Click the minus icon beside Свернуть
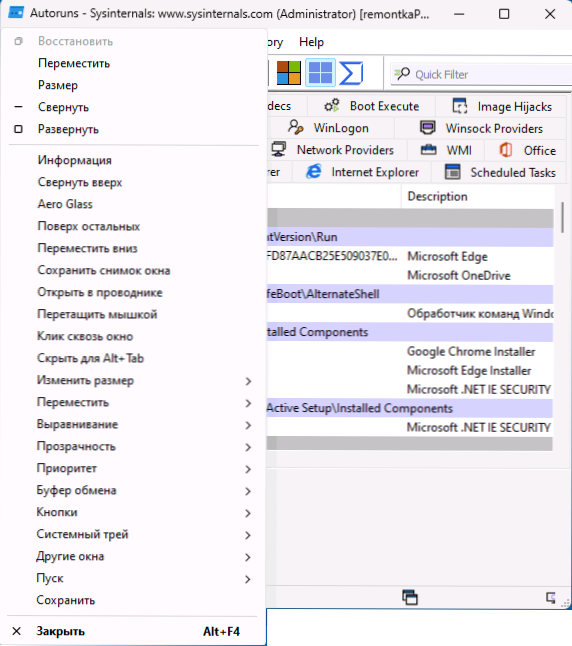Image resolution: width=572 pixels, height=646 pixels. [18, 107]
